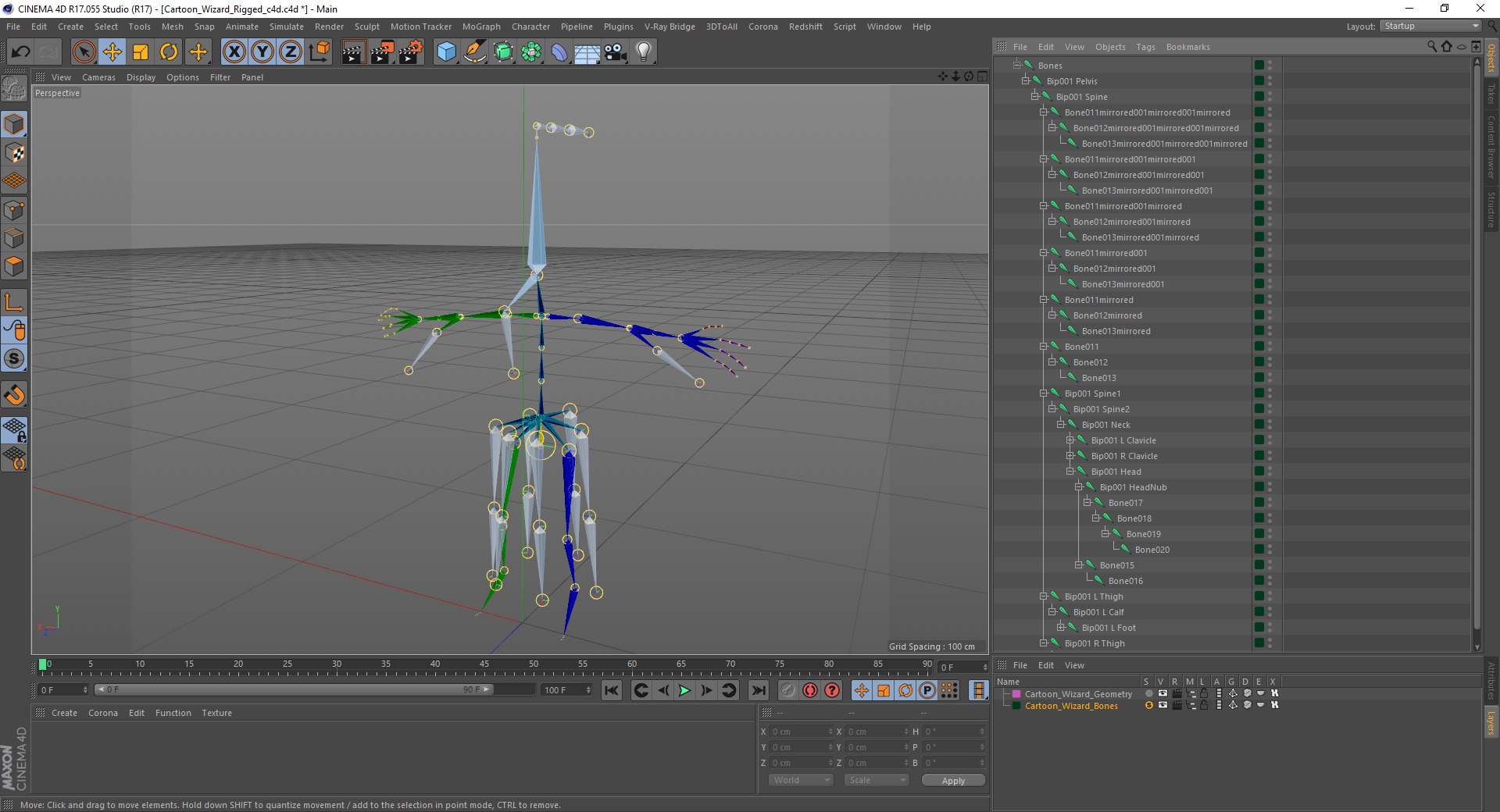This screenshot has width=1500, height=812.
Task: Collapse the Bip001 Spine node
Action: click(1034, 96)
